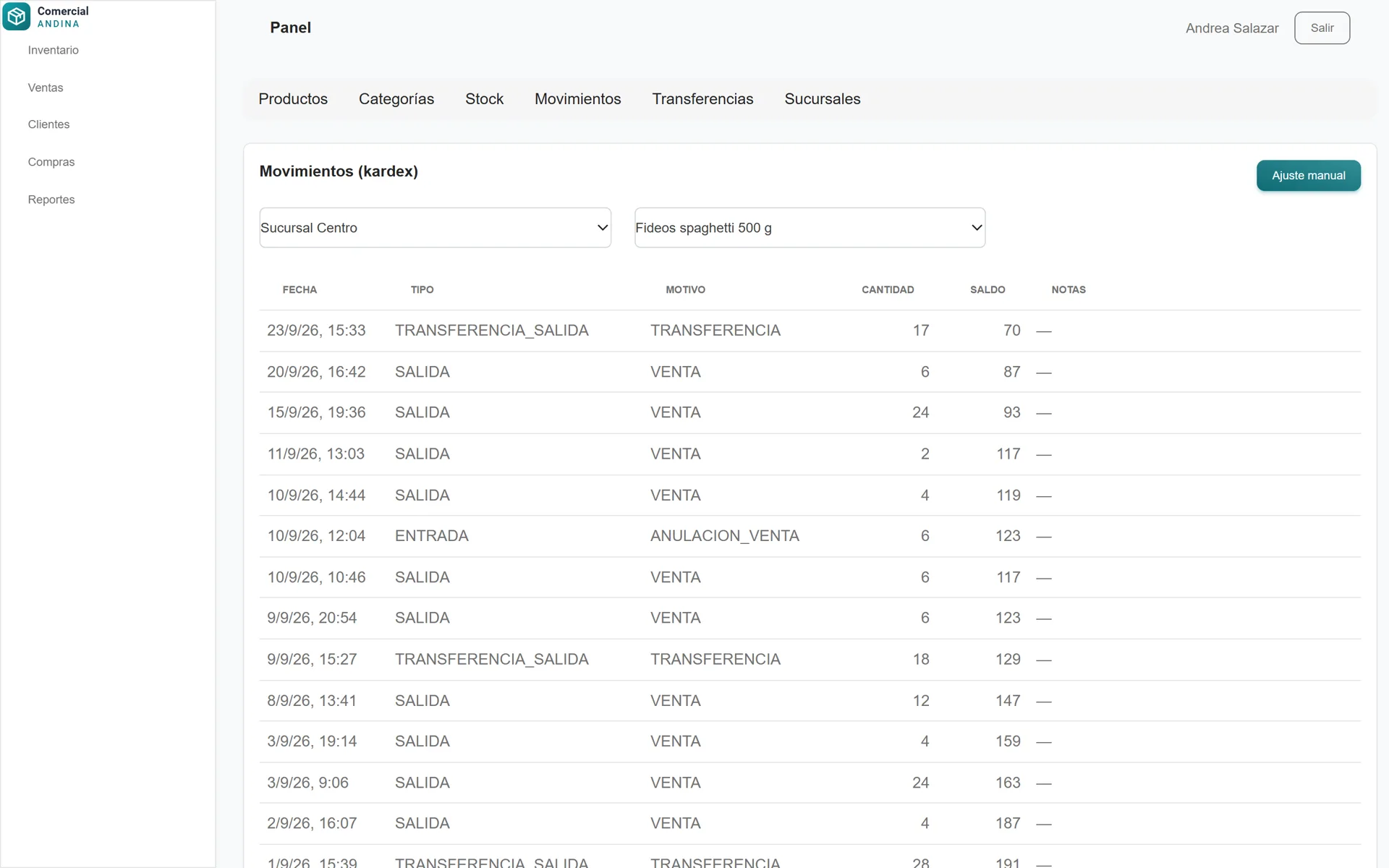Click the saldo value 87

[x=1011, y=372]
